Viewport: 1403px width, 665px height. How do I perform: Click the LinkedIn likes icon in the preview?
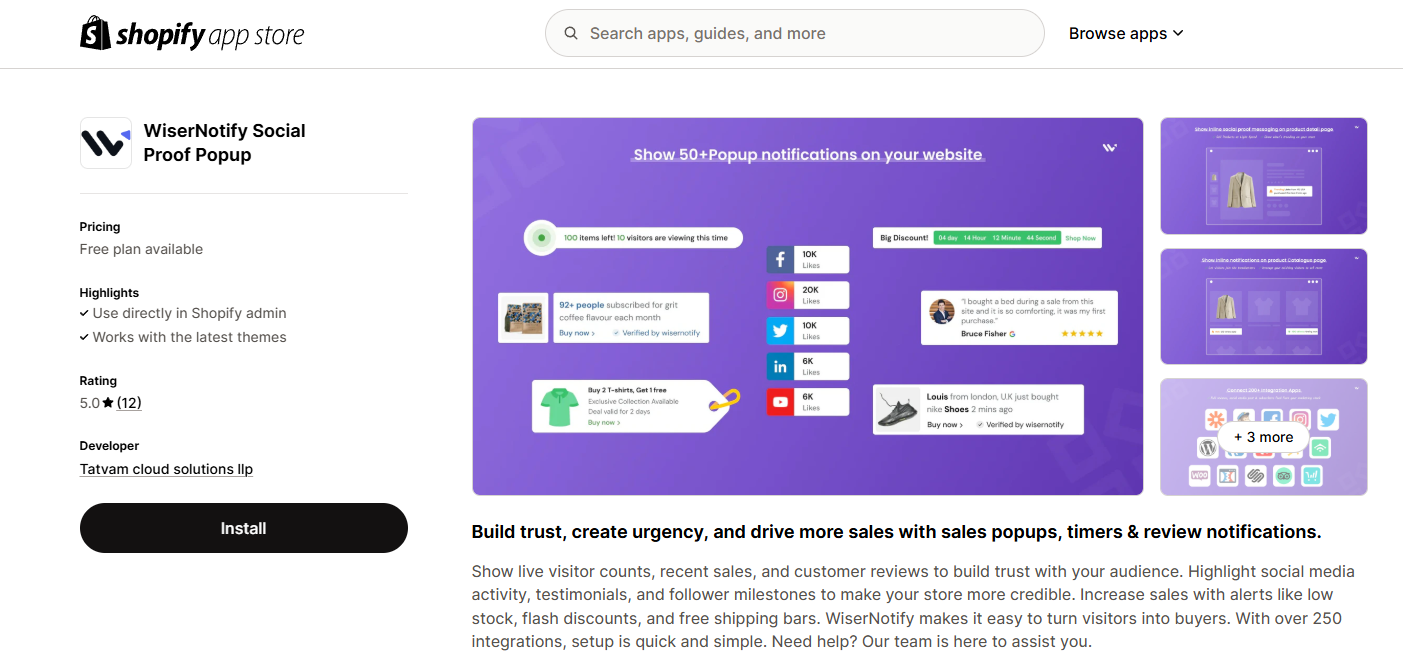[781, 366]
